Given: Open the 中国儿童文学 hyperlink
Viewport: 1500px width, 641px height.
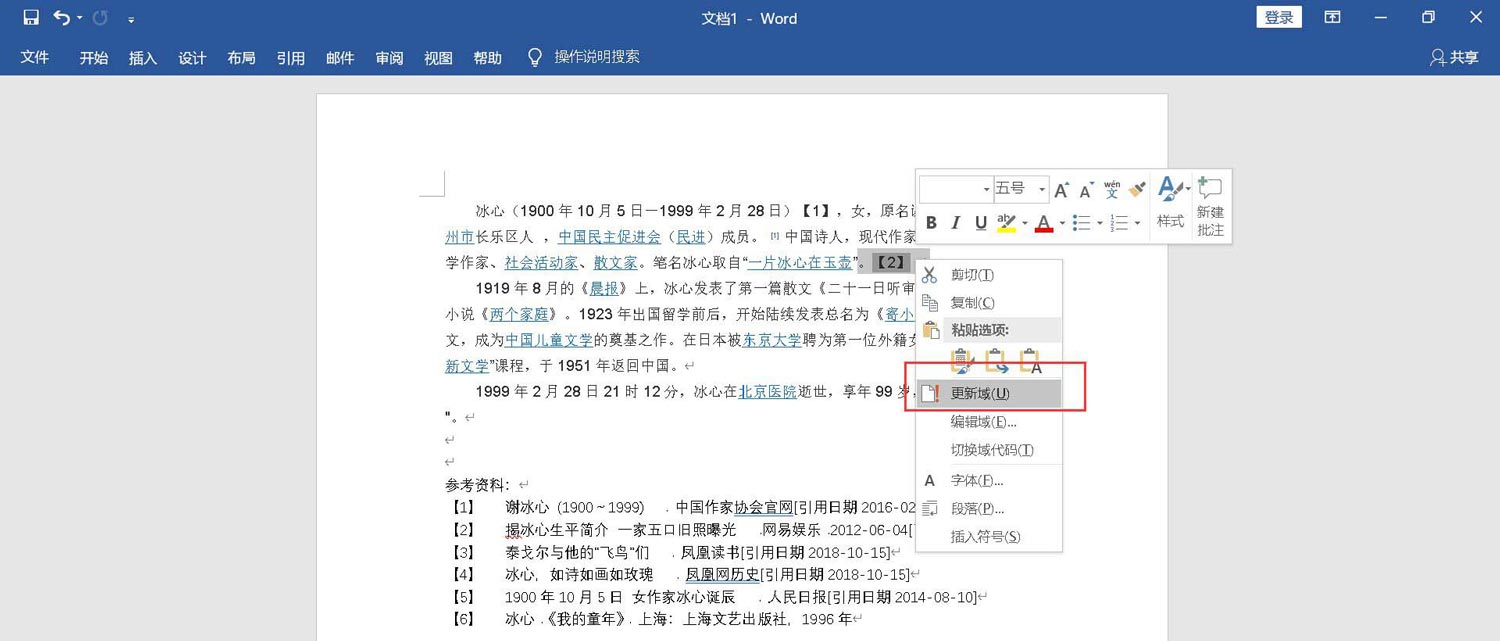Looking at the screenshot, I should pyautogui.click(x=549, y=340).
